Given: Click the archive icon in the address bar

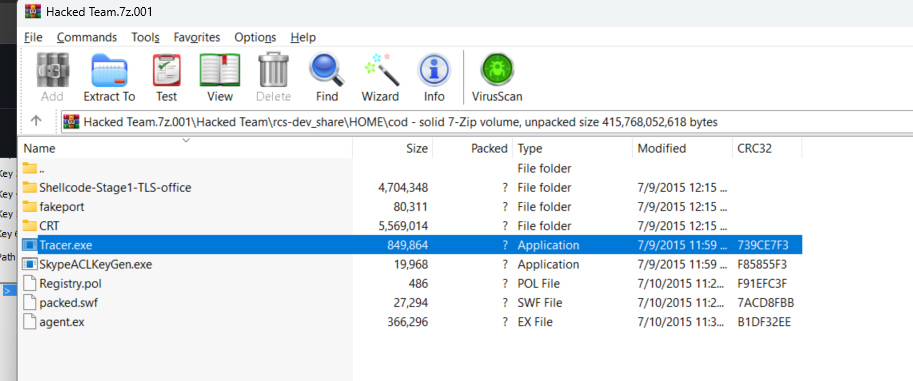Looking at the screenshot, I should coord(72,122).
